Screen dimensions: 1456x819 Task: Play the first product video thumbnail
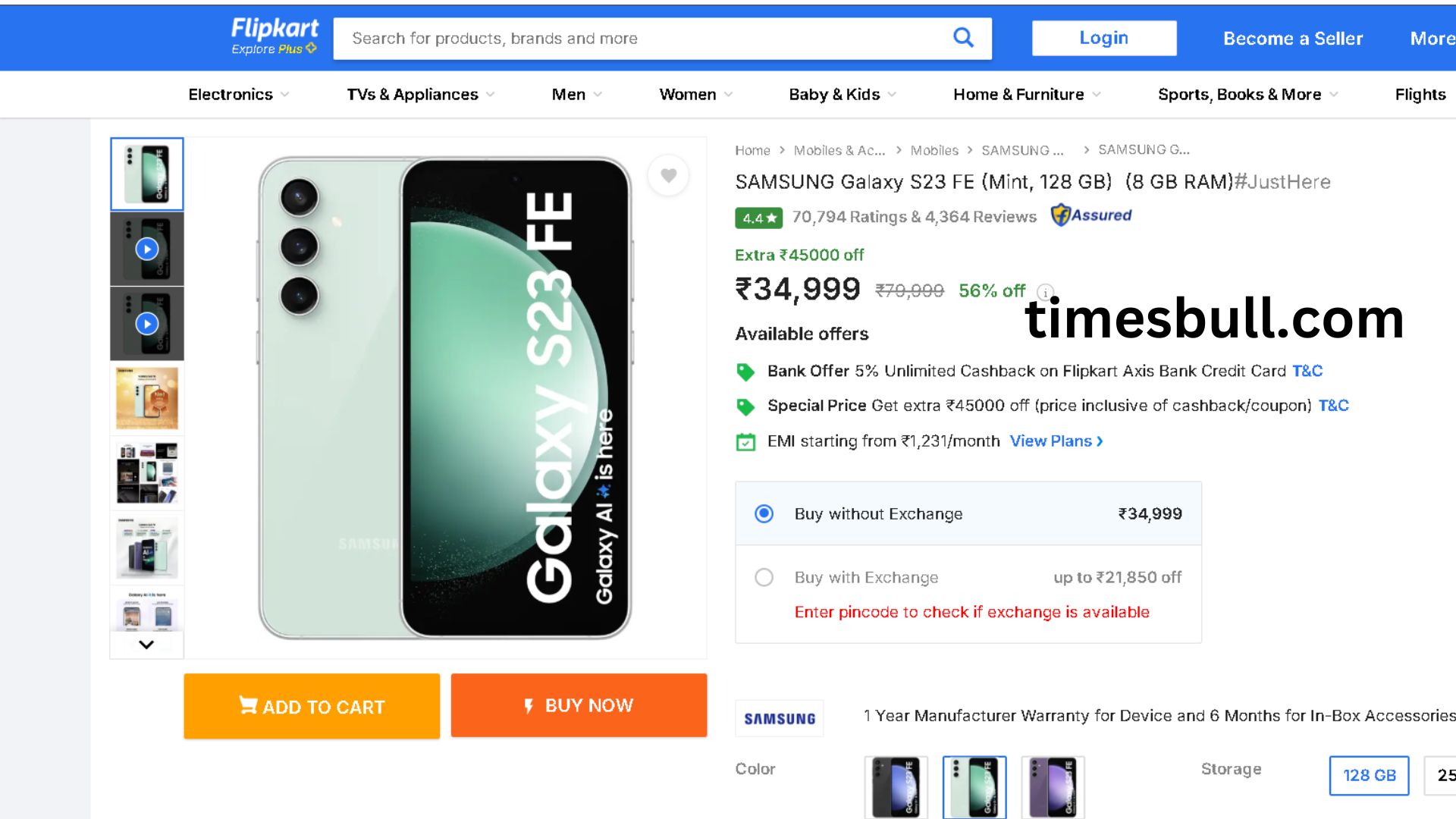click(x=147, y=249)
